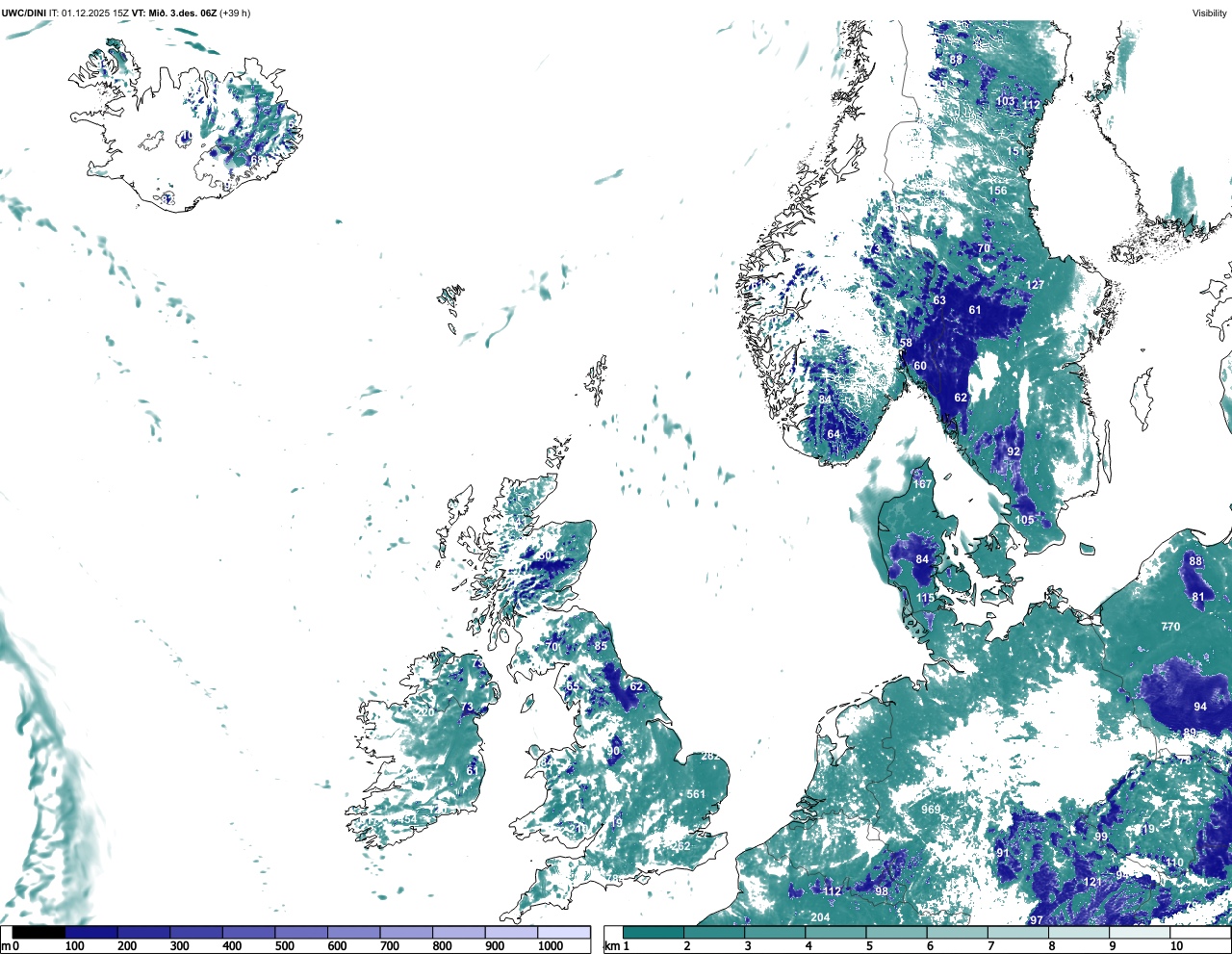Screen dimensions: 1232x954
Task: Click the 'IT: 01.12.2025 15Z' initial time text
Action: (89, 13)
